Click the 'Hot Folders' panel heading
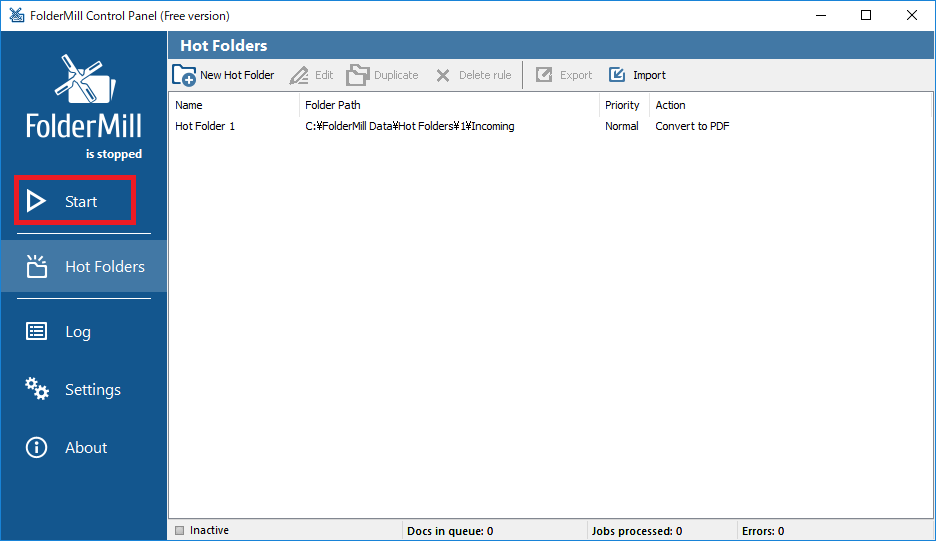The image size is (936, 541). point(224,45)
